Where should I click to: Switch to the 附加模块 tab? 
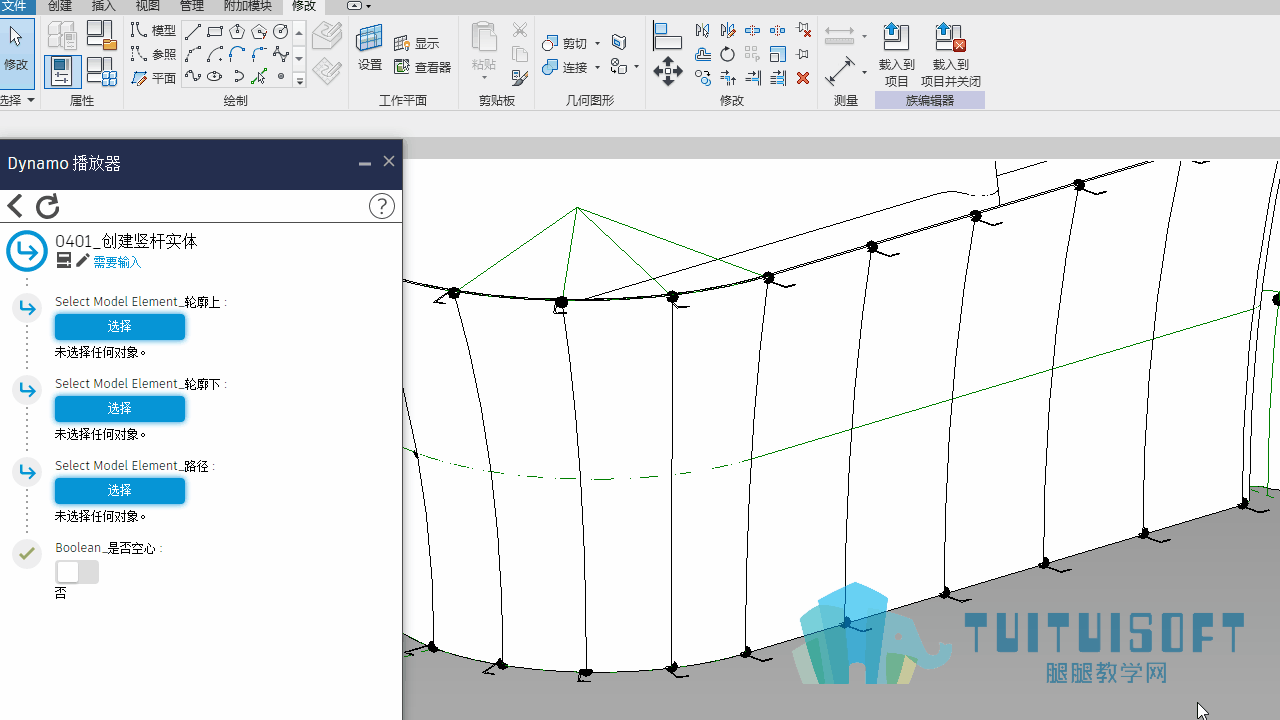coord(248,6)
